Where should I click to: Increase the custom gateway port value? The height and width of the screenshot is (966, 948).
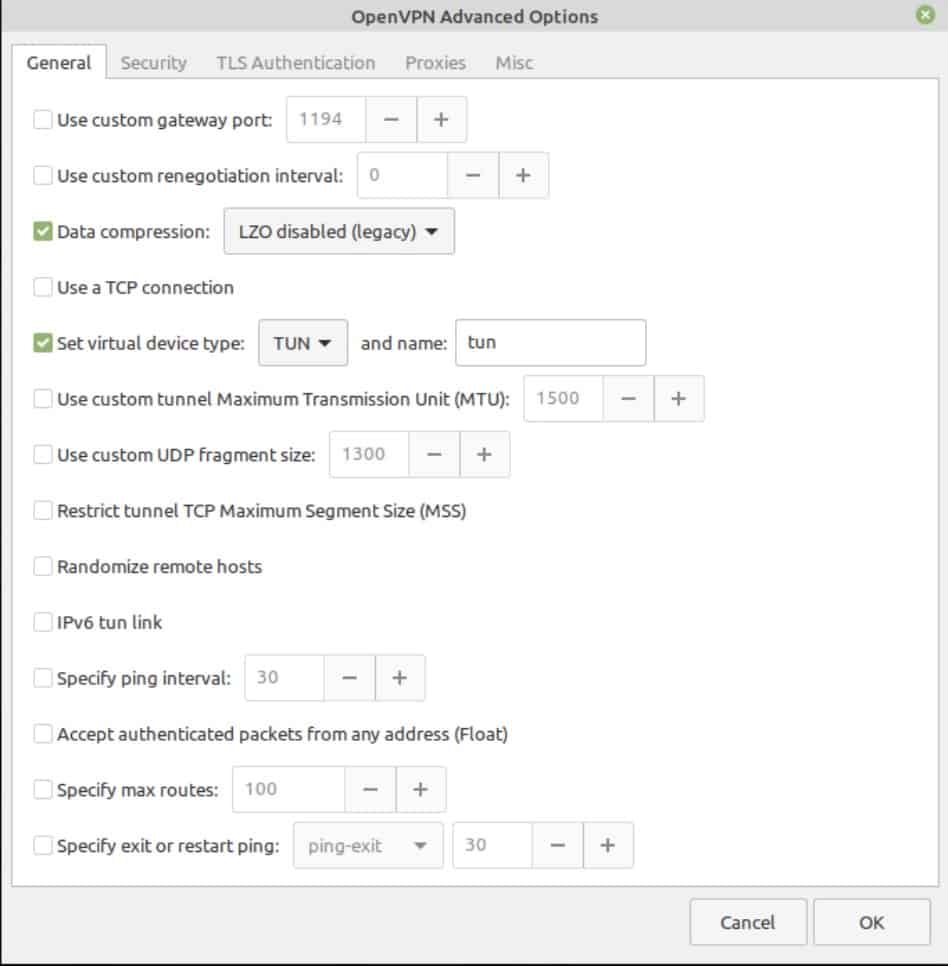441,120
